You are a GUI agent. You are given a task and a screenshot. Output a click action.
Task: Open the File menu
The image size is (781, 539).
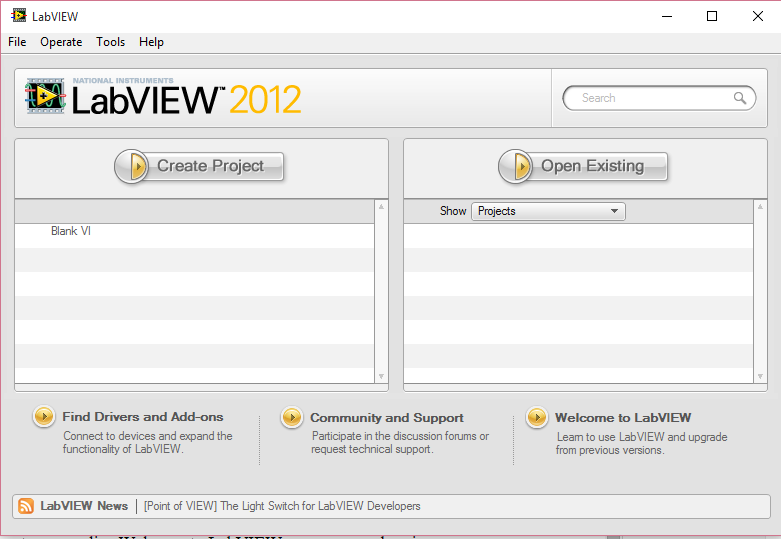click(17, 42)
